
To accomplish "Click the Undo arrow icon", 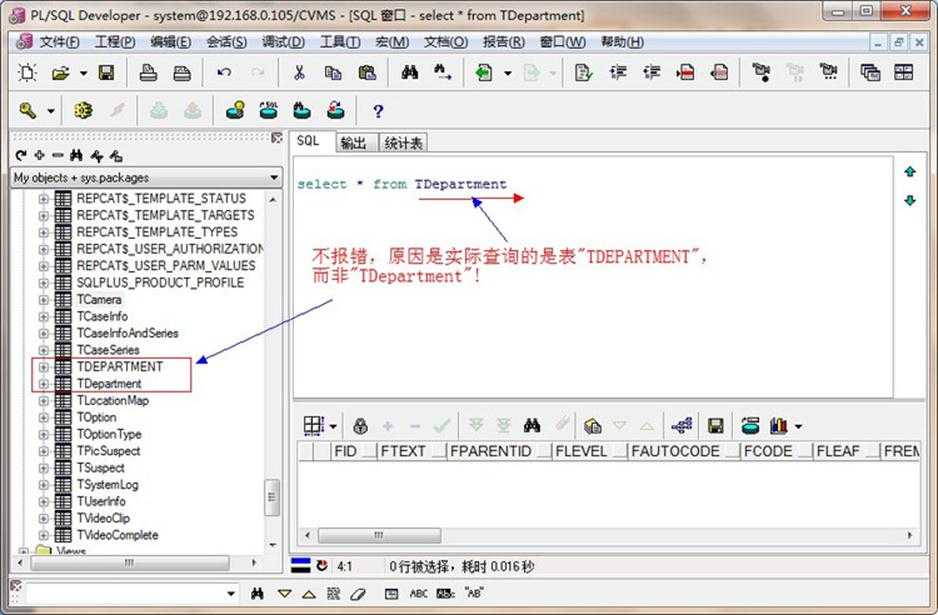I will pyautogui.click(x=224, y=72).
